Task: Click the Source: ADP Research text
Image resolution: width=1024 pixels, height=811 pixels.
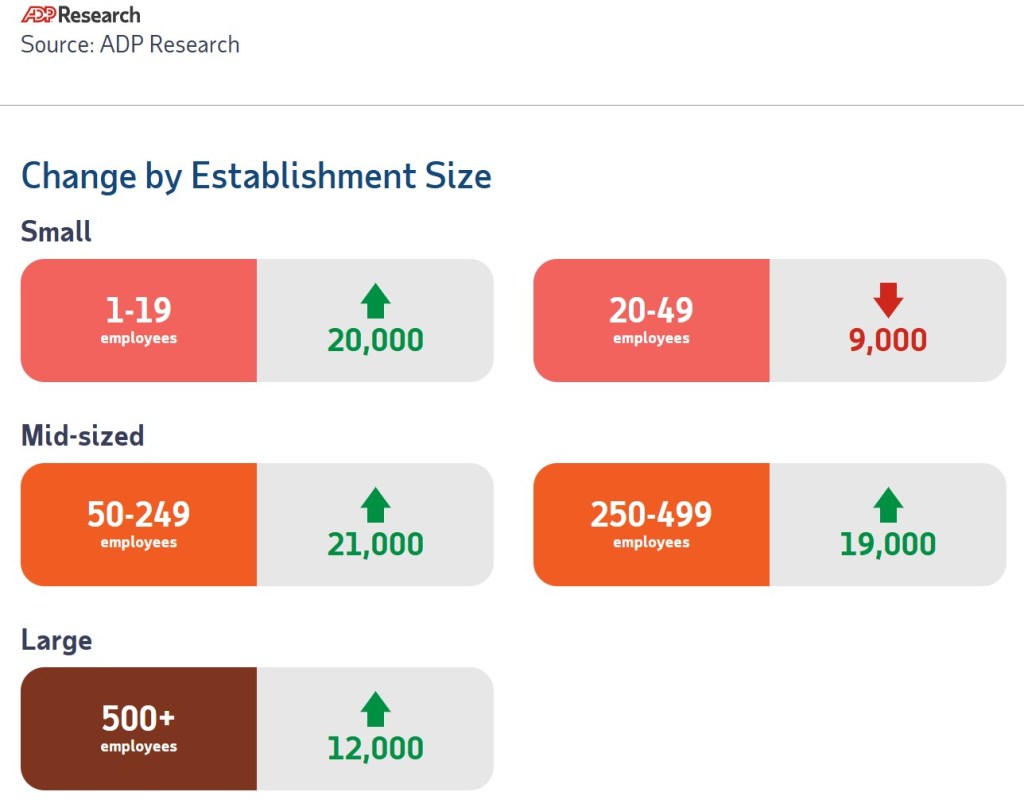Action: click(130, 45)
